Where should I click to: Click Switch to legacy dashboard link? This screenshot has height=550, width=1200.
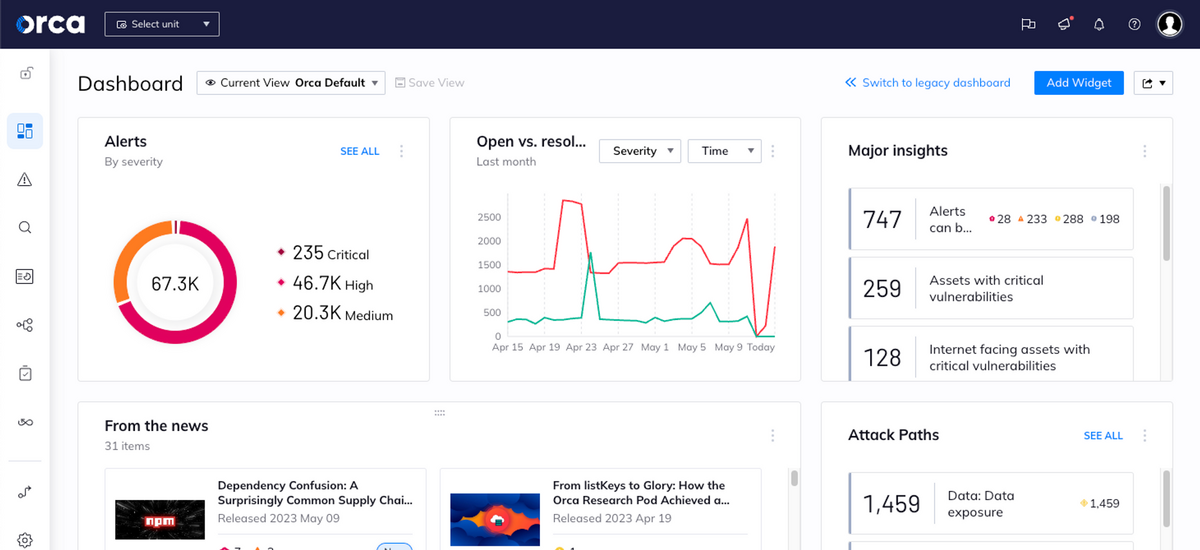tap(927, 83)
